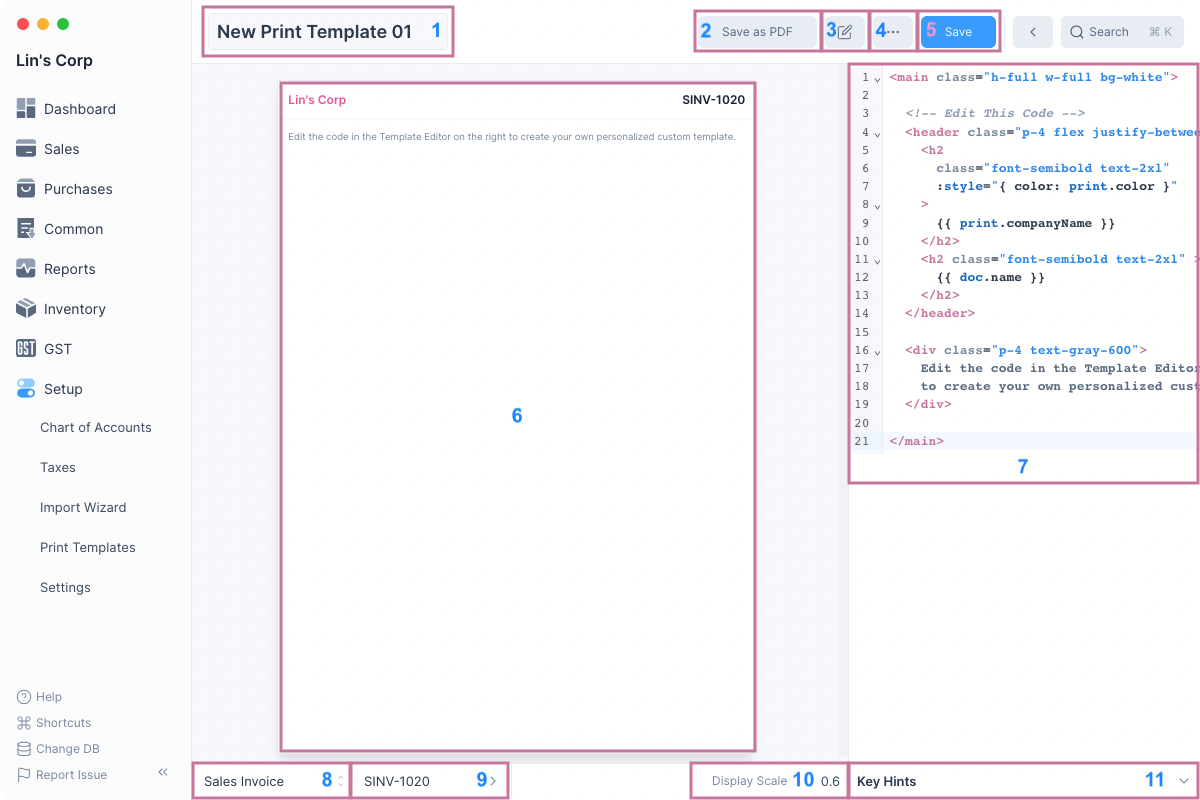Click the Display Scale value field
1200x800 pixels.
(830, 781)
